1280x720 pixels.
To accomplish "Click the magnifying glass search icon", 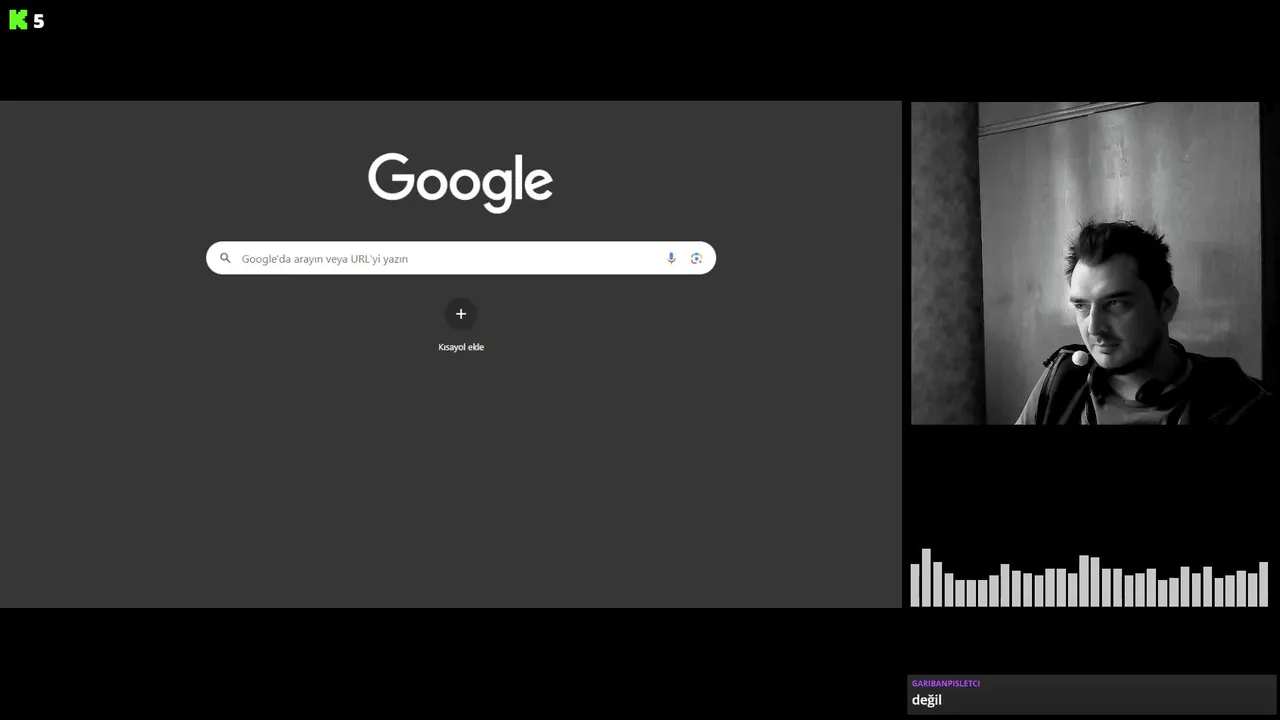I will point(225,258).
